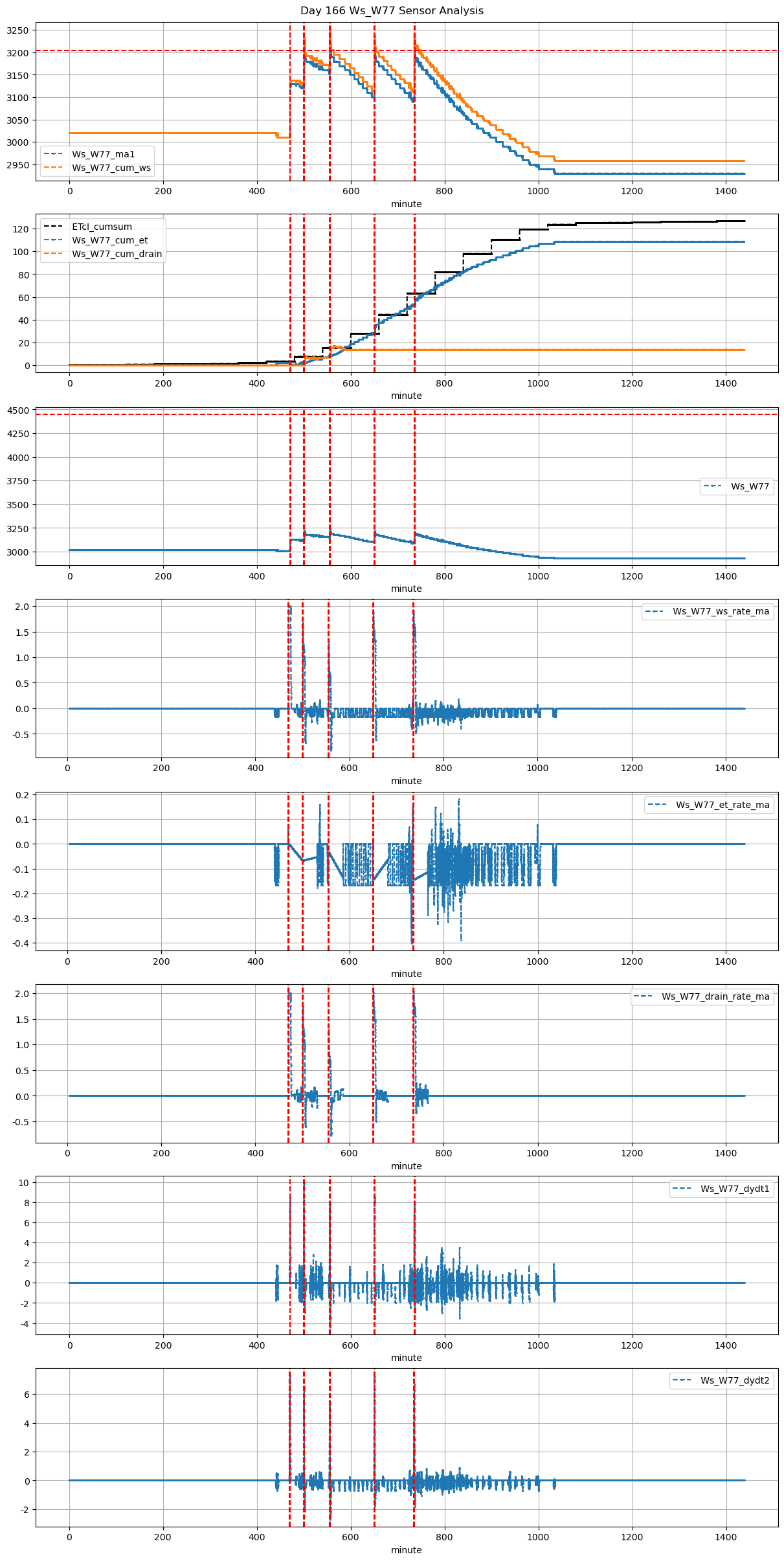
Task: Click the Ws_W77_dydt2 legend
Action: (x=721, y=1380)
